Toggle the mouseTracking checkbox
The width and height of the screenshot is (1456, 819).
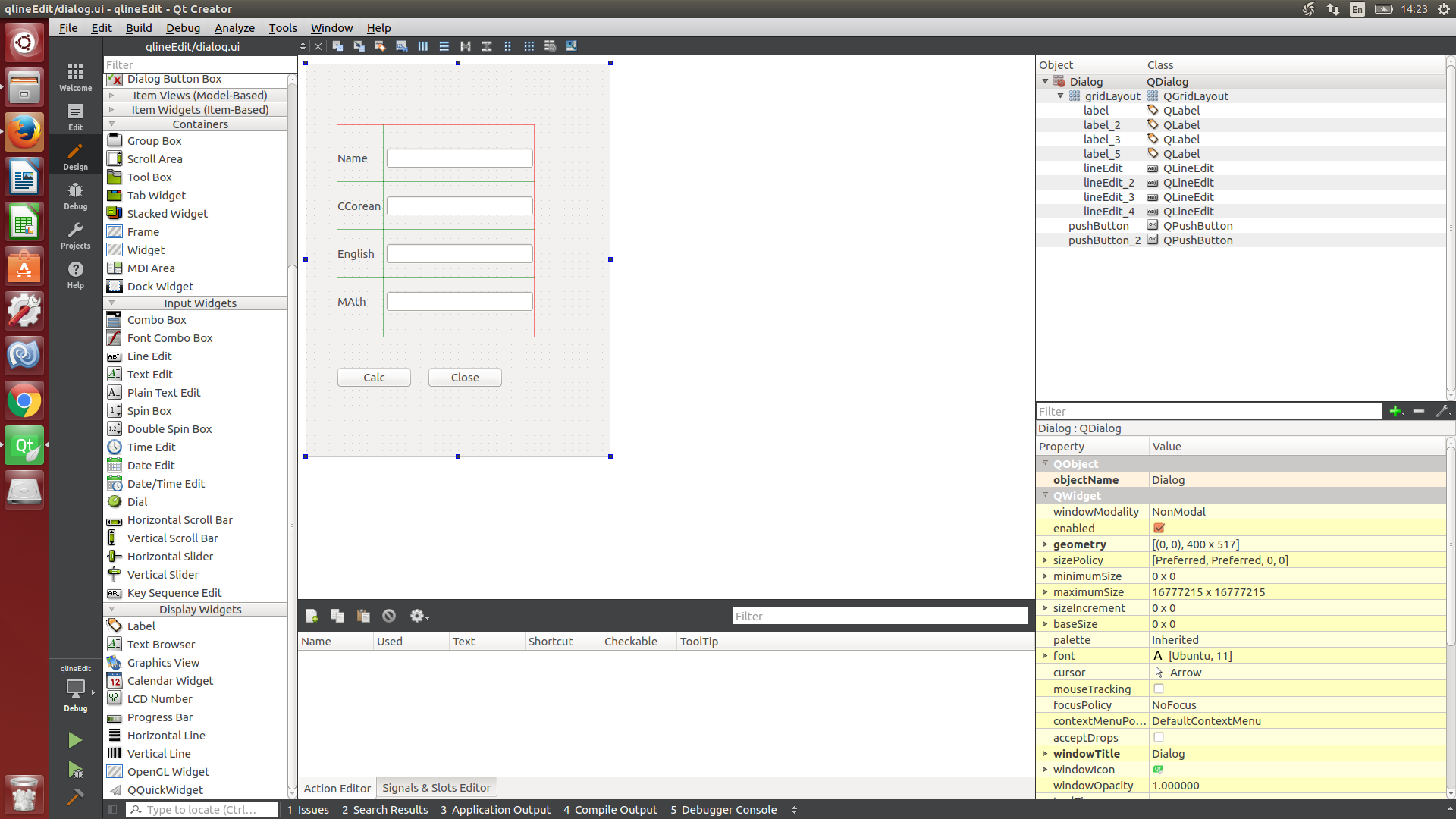click(1159, 689)
